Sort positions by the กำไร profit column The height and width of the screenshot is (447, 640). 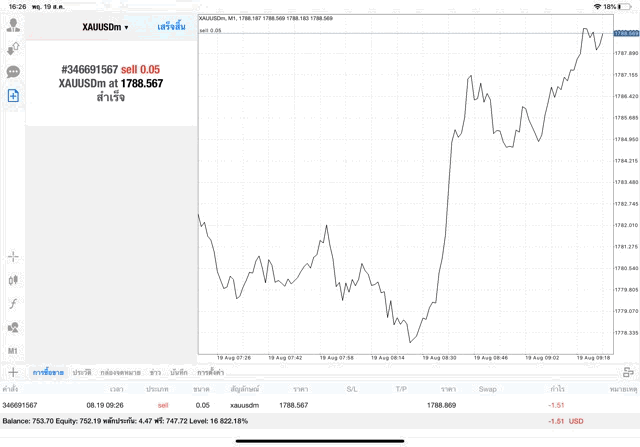pyautogui.click(x=557, y=388)
